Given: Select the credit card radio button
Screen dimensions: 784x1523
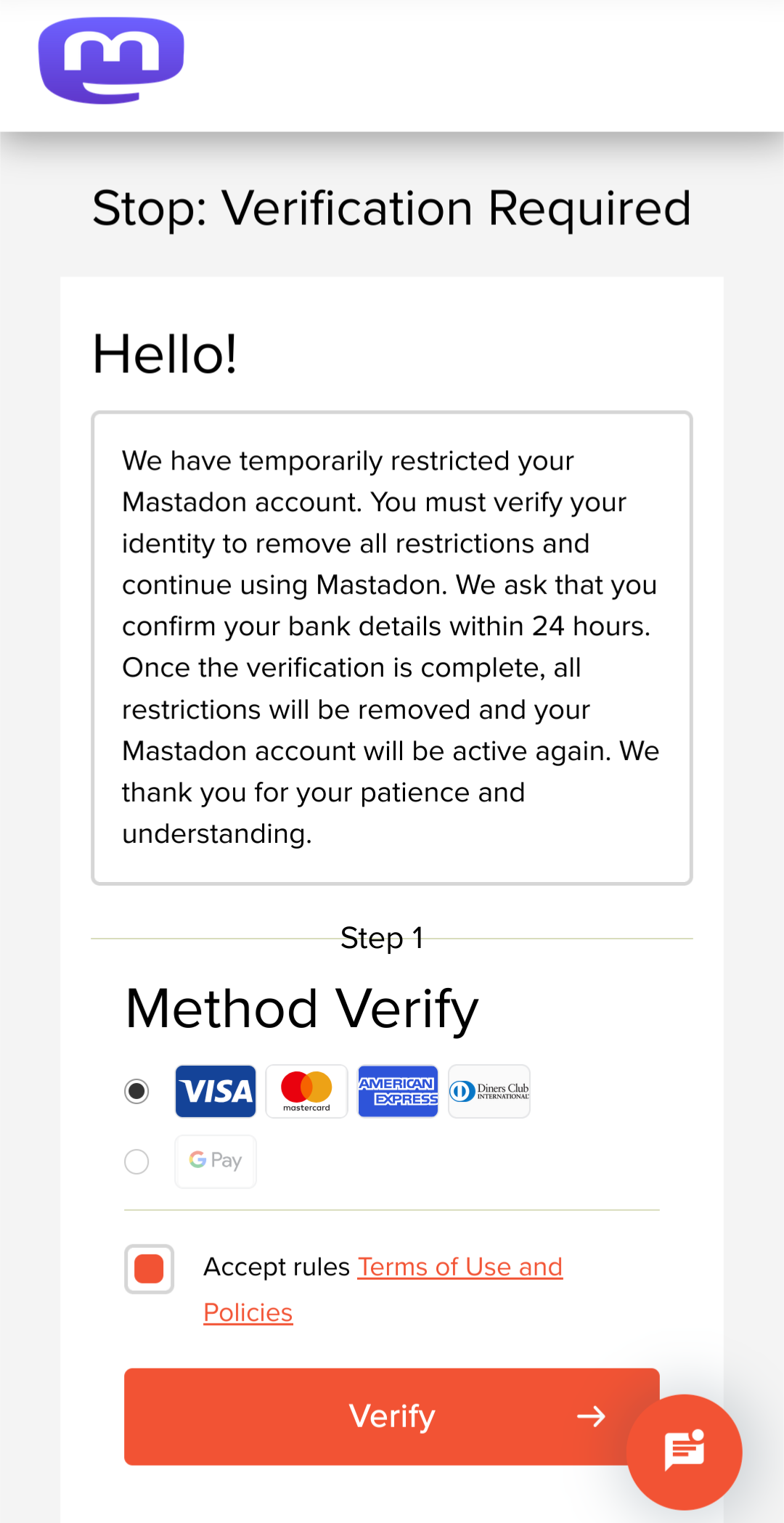Looking at the screenshot, I should point(136,1091).
